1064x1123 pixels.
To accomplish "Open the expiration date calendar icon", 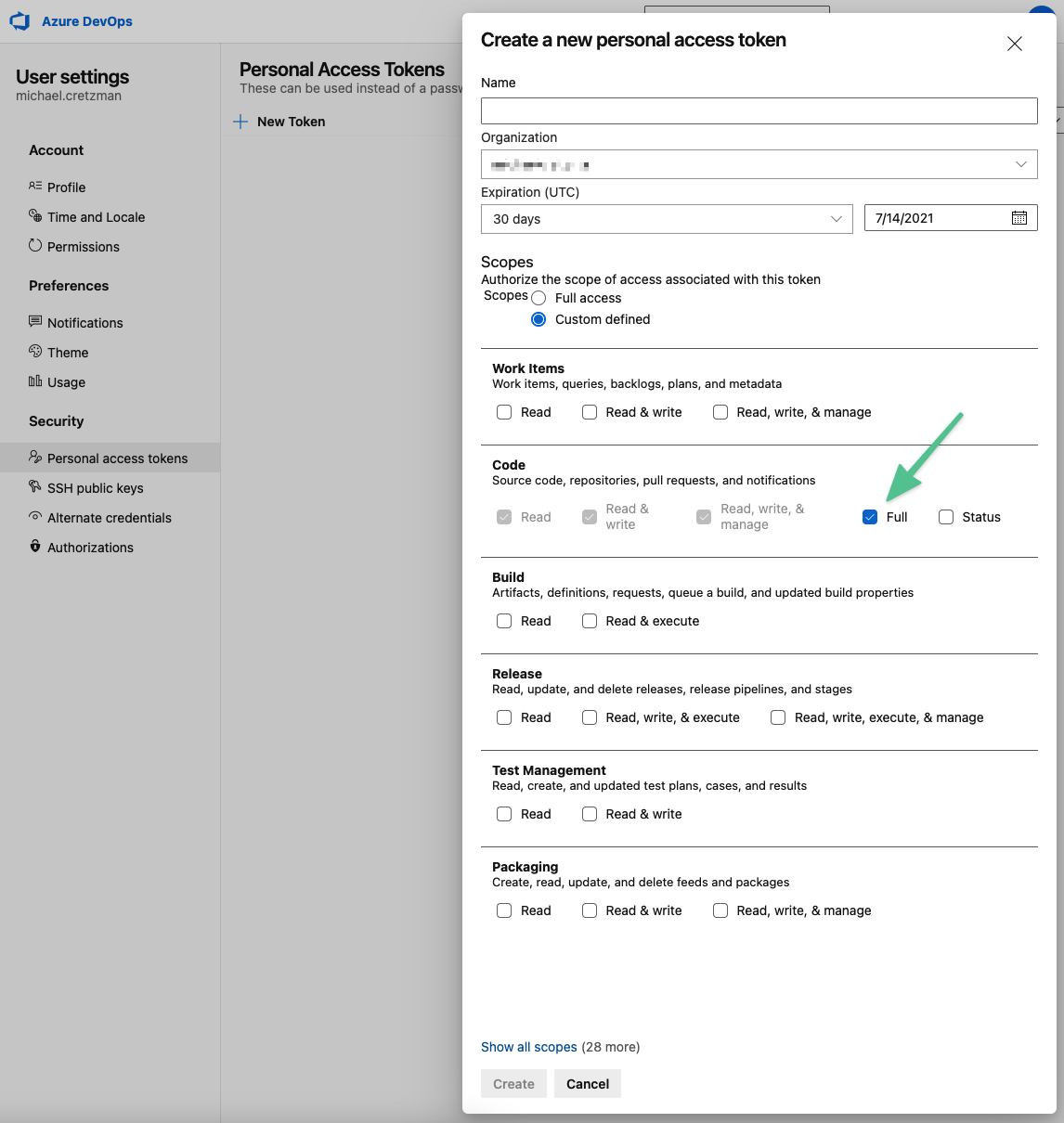I will click(x=1019, y=218).
